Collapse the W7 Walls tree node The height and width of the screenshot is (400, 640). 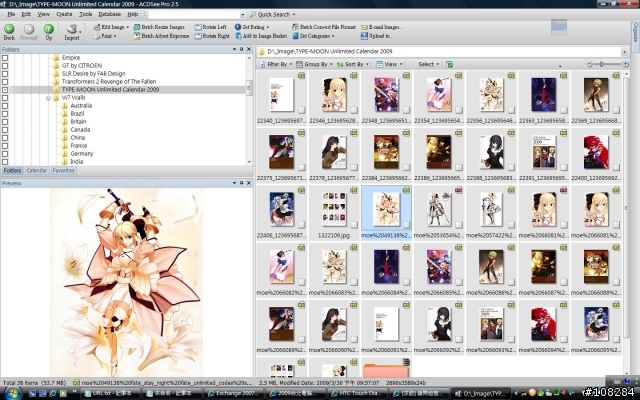[x=48, y=98]
